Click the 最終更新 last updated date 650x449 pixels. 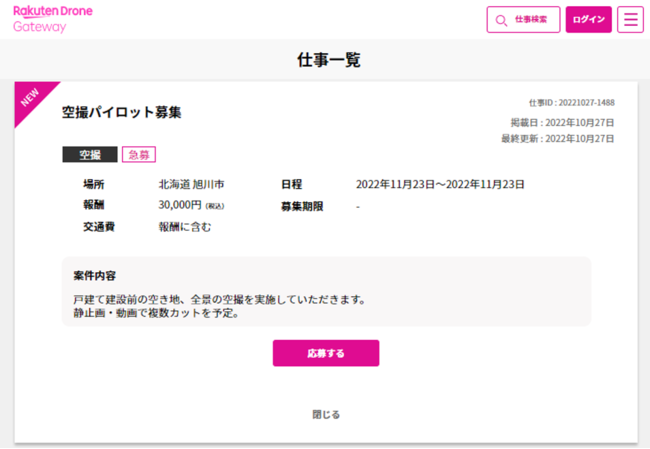click(557, 139)
